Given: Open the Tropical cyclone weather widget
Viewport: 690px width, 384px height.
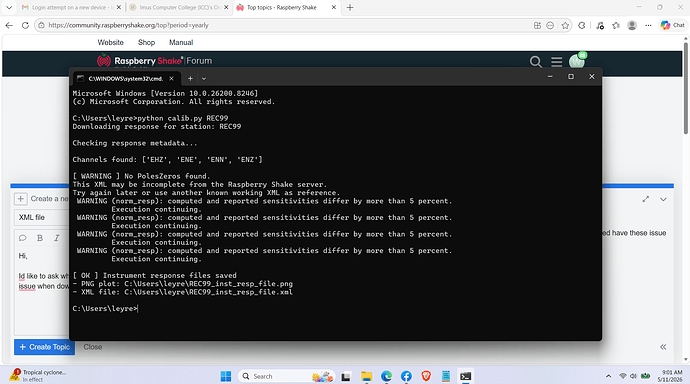Looking at the screenshot, I should point(39,376).
